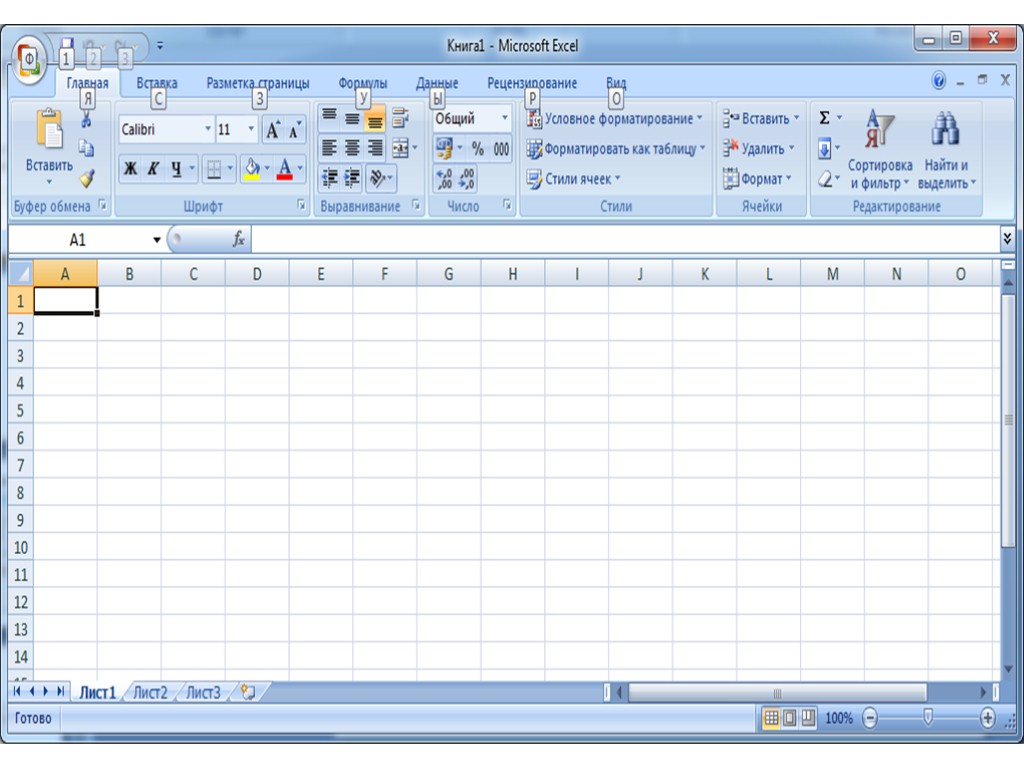Toggle underline Ч formatting
Image resolution: width=1024 pixels, height=768 pixels.
click(176, 168)
